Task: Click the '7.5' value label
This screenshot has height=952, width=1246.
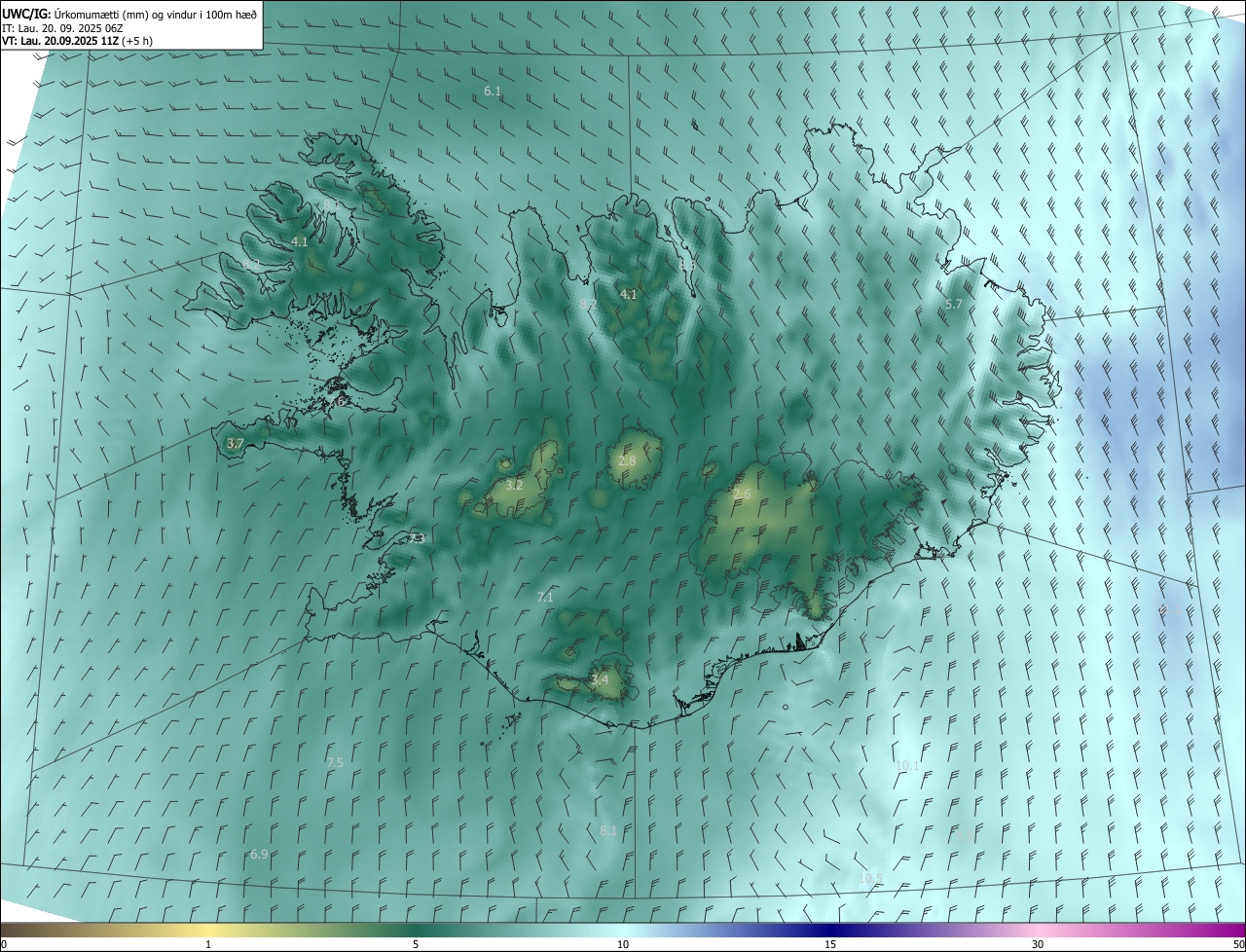Action: 335,763
